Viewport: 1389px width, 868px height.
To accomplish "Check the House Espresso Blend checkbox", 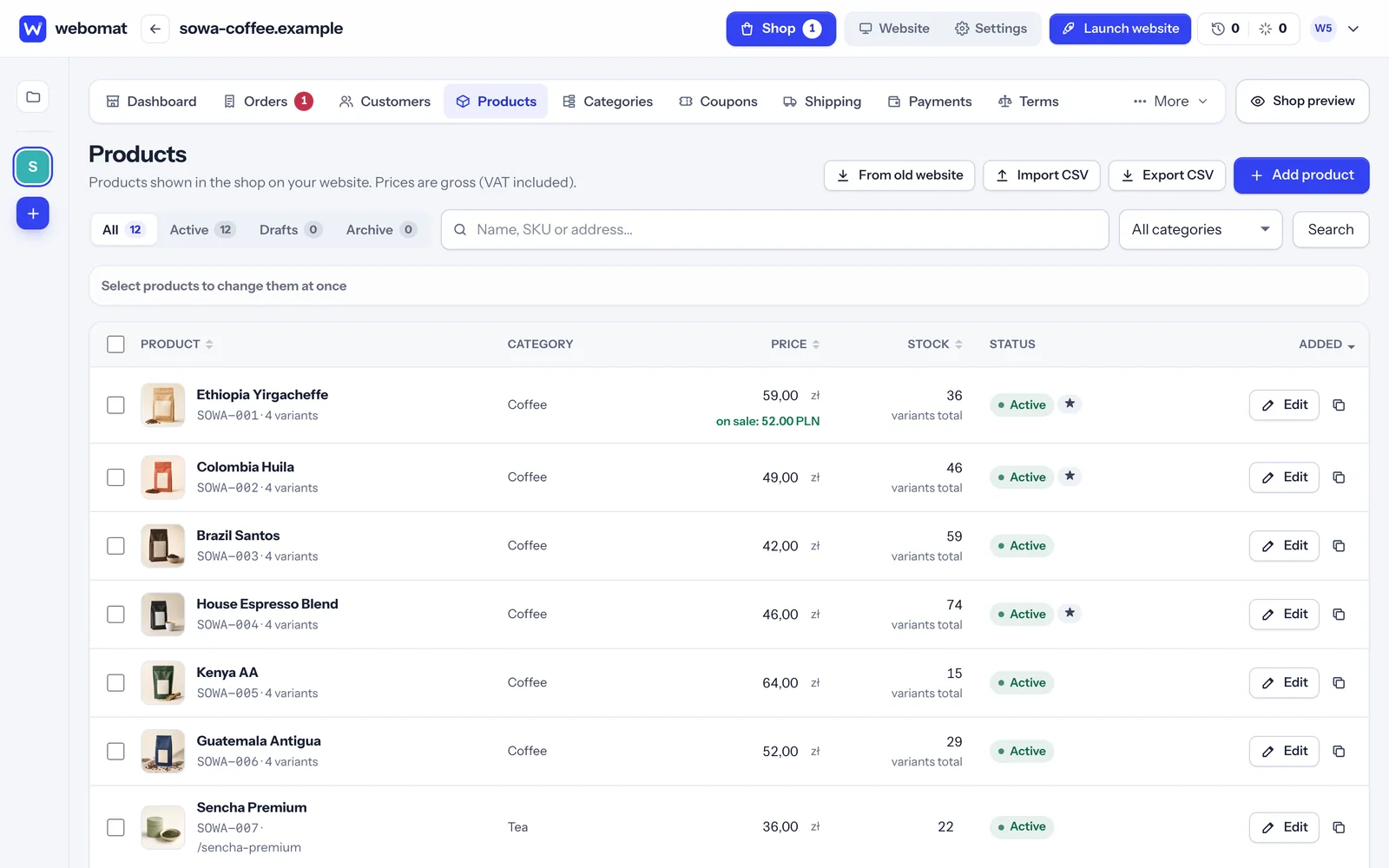I will pos(115,615).
